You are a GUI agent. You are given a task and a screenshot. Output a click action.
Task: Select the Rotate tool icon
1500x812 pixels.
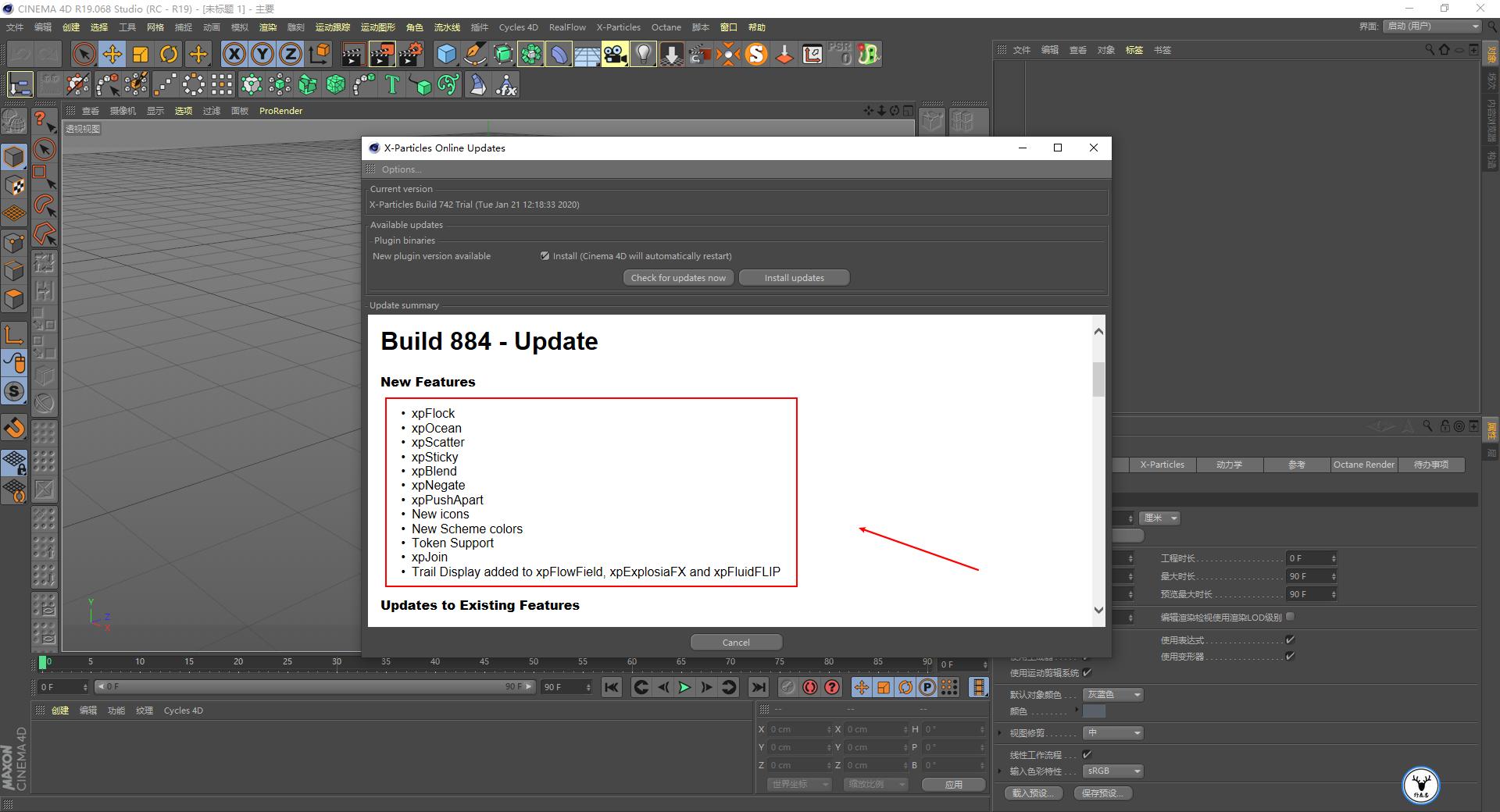[169, 54]
